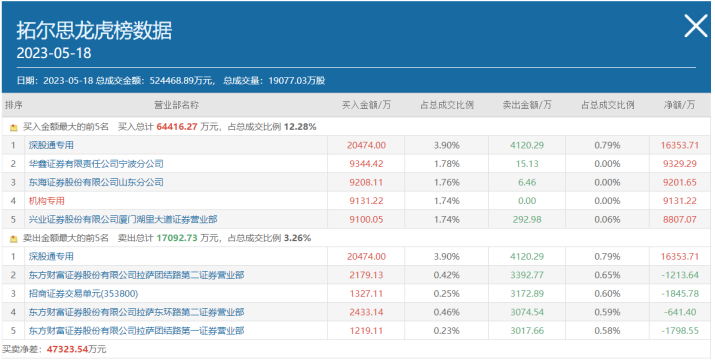Image resolution: width=715 pixels, height=362 pixels.
Task: Click the date 2023-05-18 under title
Action: 54,53
